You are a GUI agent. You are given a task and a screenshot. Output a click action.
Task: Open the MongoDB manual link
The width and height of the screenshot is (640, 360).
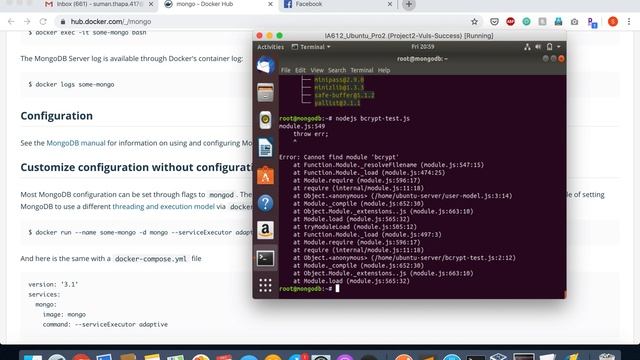tap(76, 143)
